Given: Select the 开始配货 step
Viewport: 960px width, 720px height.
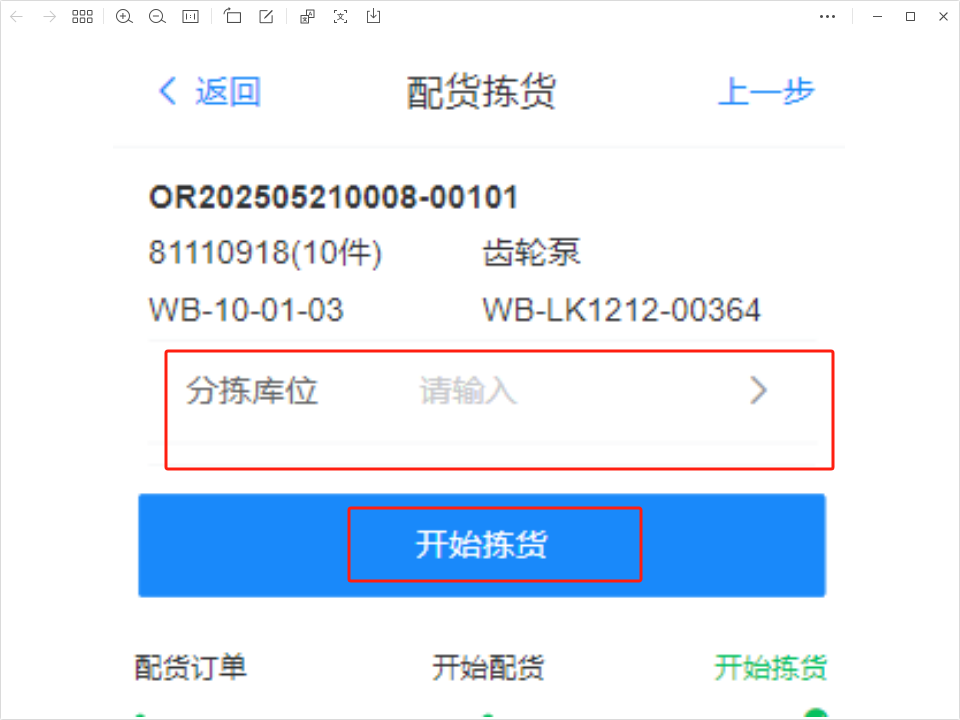Looking at the screenshot, I should pos(488,667).
